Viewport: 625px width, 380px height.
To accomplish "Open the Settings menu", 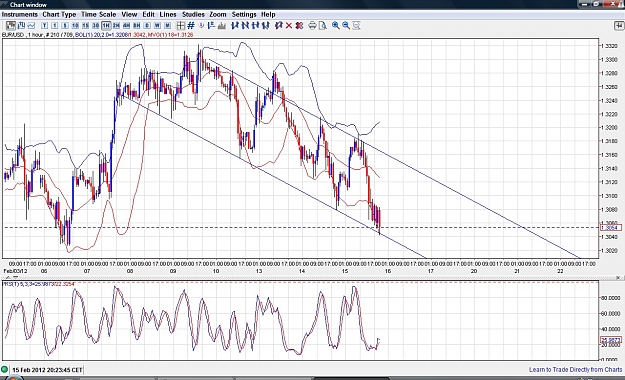I will (244, 14).
